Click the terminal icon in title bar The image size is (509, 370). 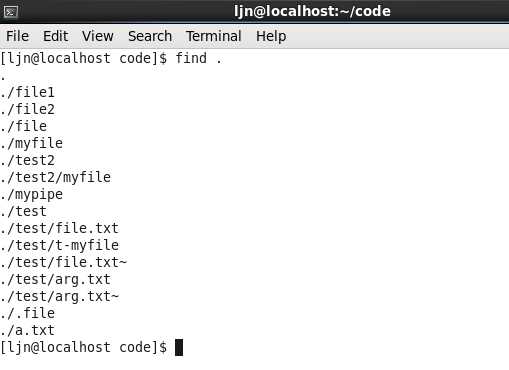pos(11,12)
